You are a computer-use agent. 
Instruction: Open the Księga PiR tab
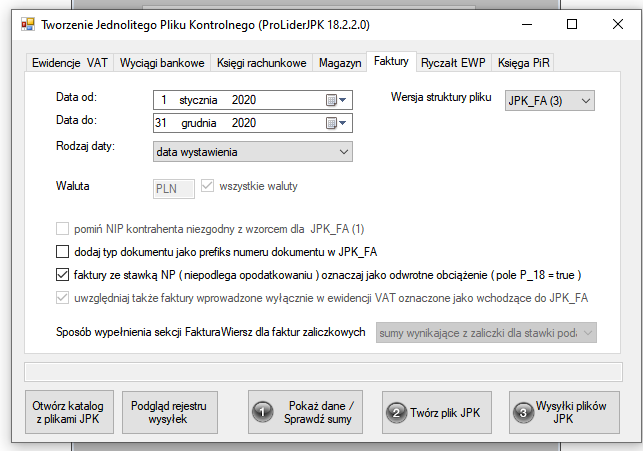point(523,63)
